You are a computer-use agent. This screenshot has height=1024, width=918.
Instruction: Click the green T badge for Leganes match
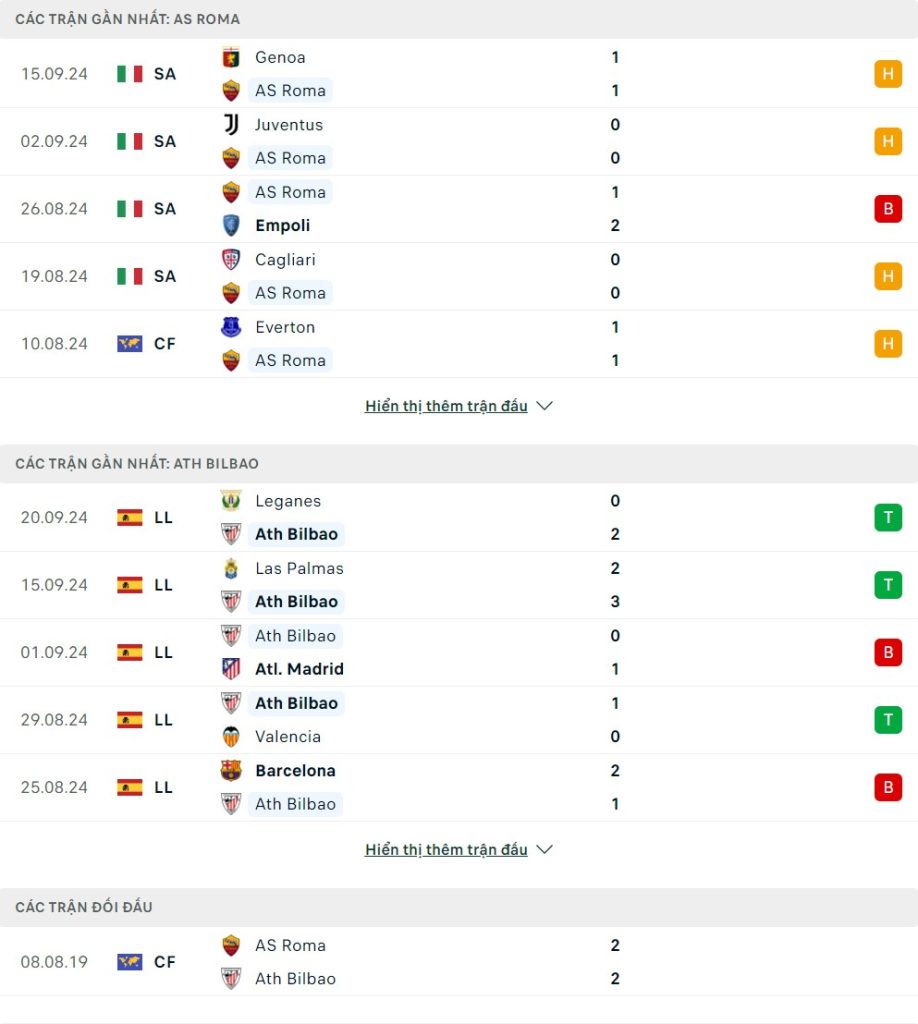[888, 517]
